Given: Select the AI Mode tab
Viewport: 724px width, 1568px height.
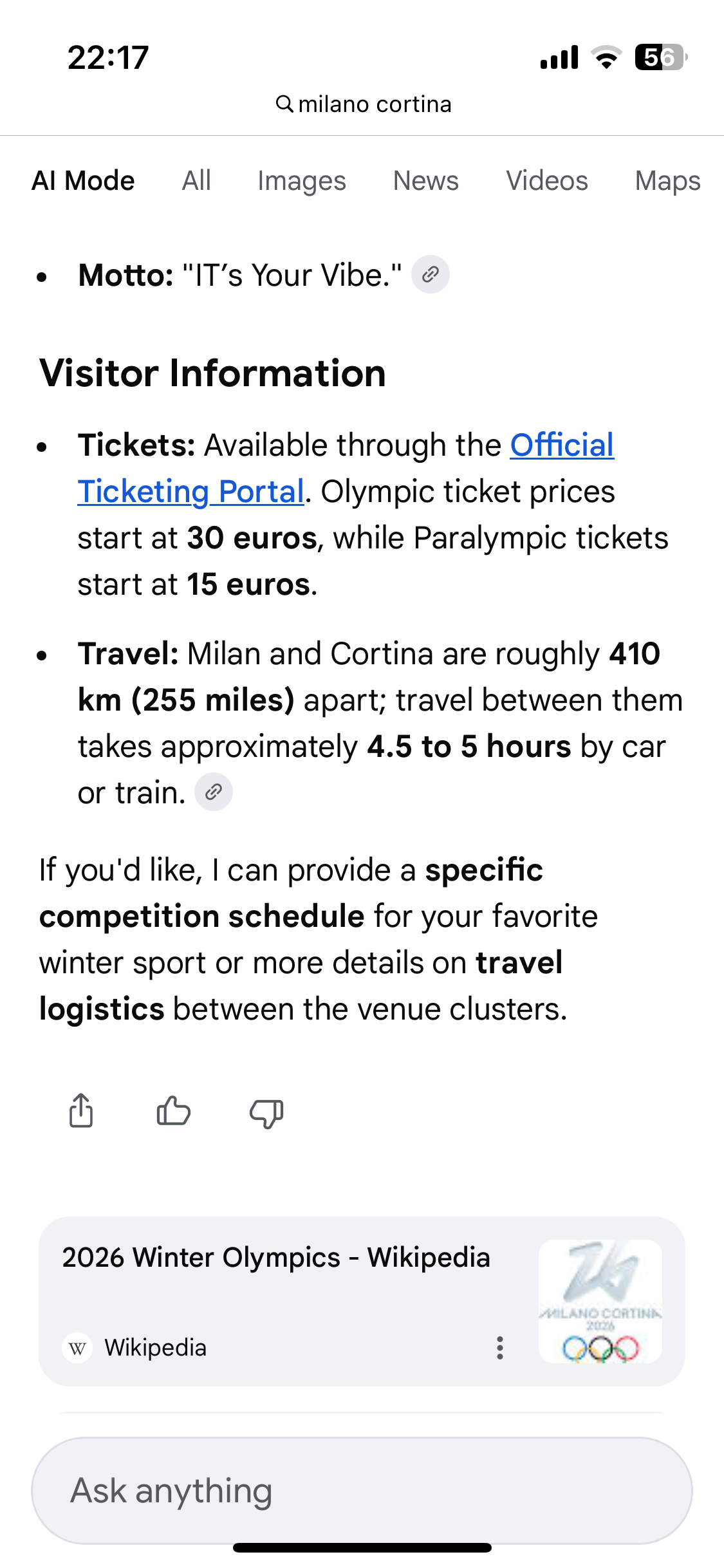Looking at the screenshot, I should 83,181.
